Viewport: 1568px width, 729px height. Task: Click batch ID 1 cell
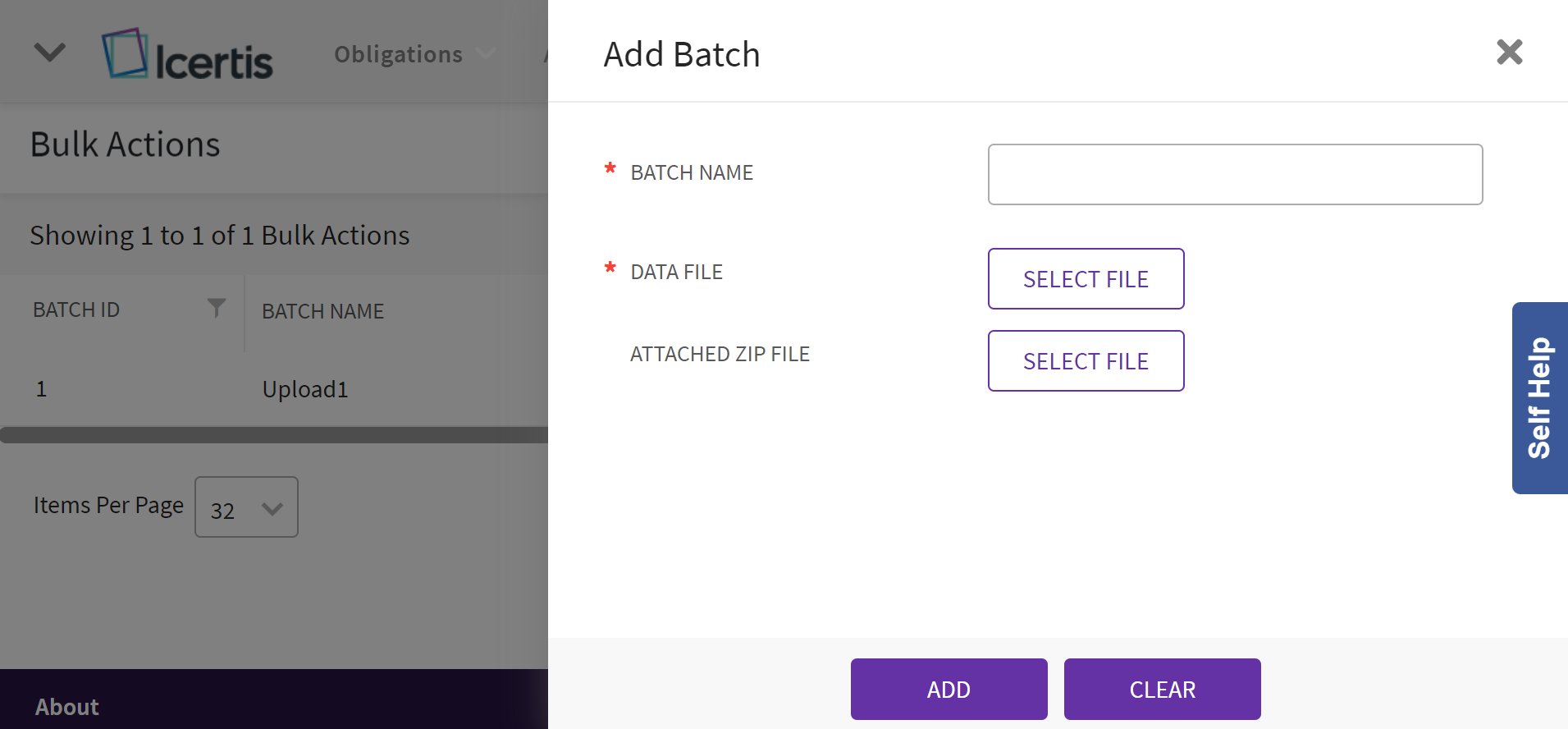click(42, 389)
